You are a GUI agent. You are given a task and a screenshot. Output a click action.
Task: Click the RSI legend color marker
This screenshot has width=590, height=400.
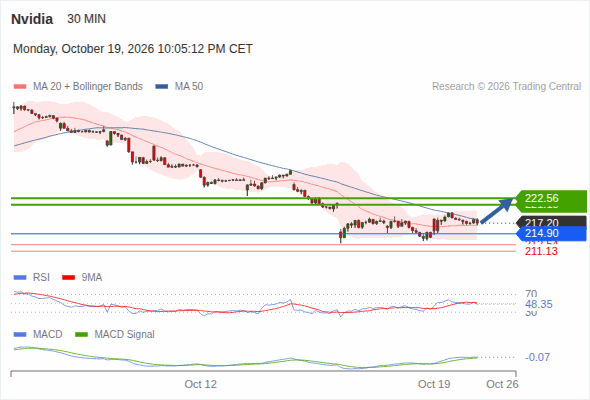pyautogui.click(x=20, y=278)
